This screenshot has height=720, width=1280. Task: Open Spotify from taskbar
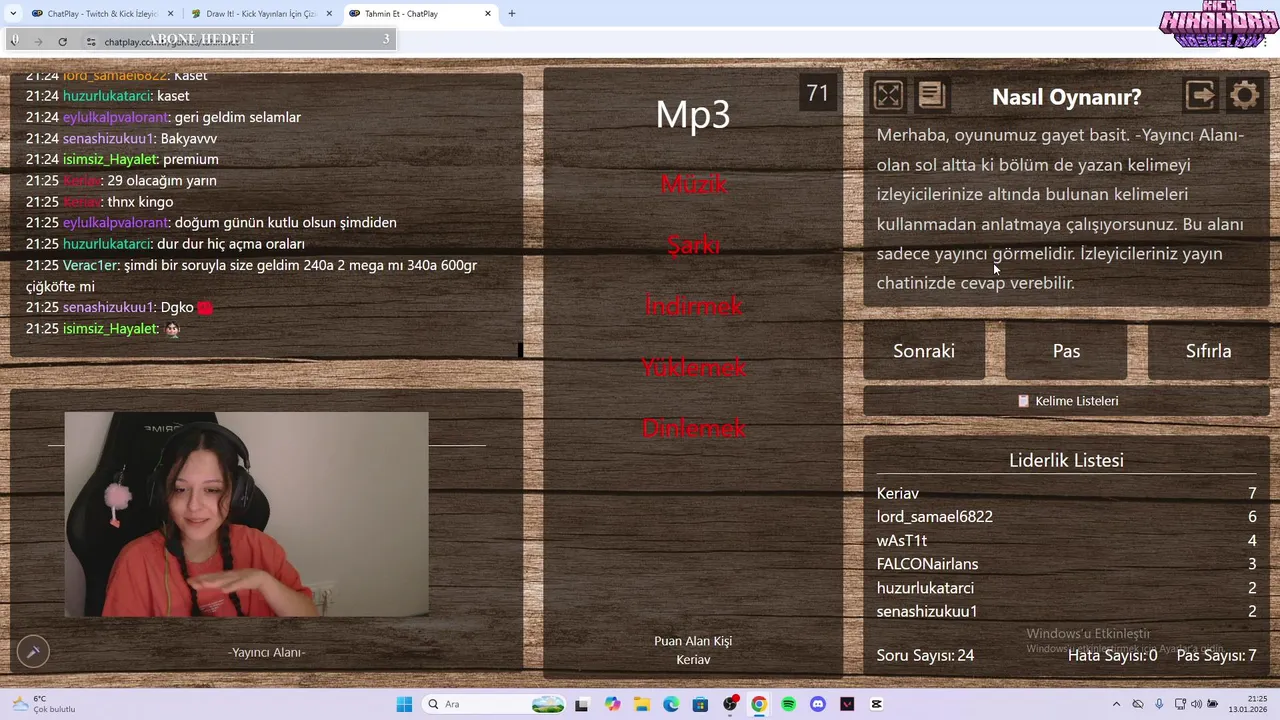tap(789, 704)
